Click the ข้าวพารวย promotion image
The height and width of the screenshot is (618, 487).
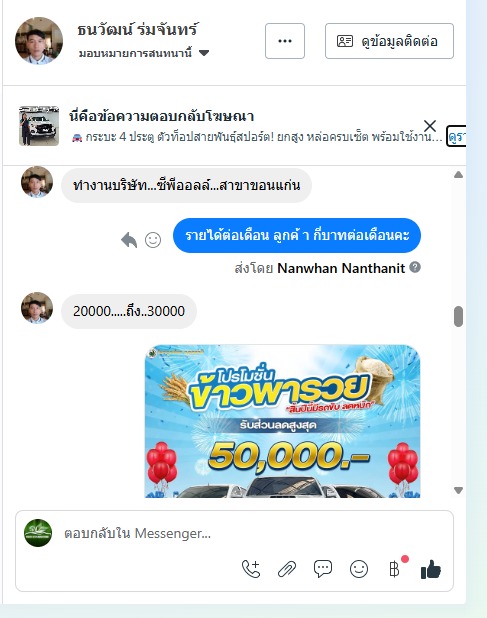tap(283, 421)
